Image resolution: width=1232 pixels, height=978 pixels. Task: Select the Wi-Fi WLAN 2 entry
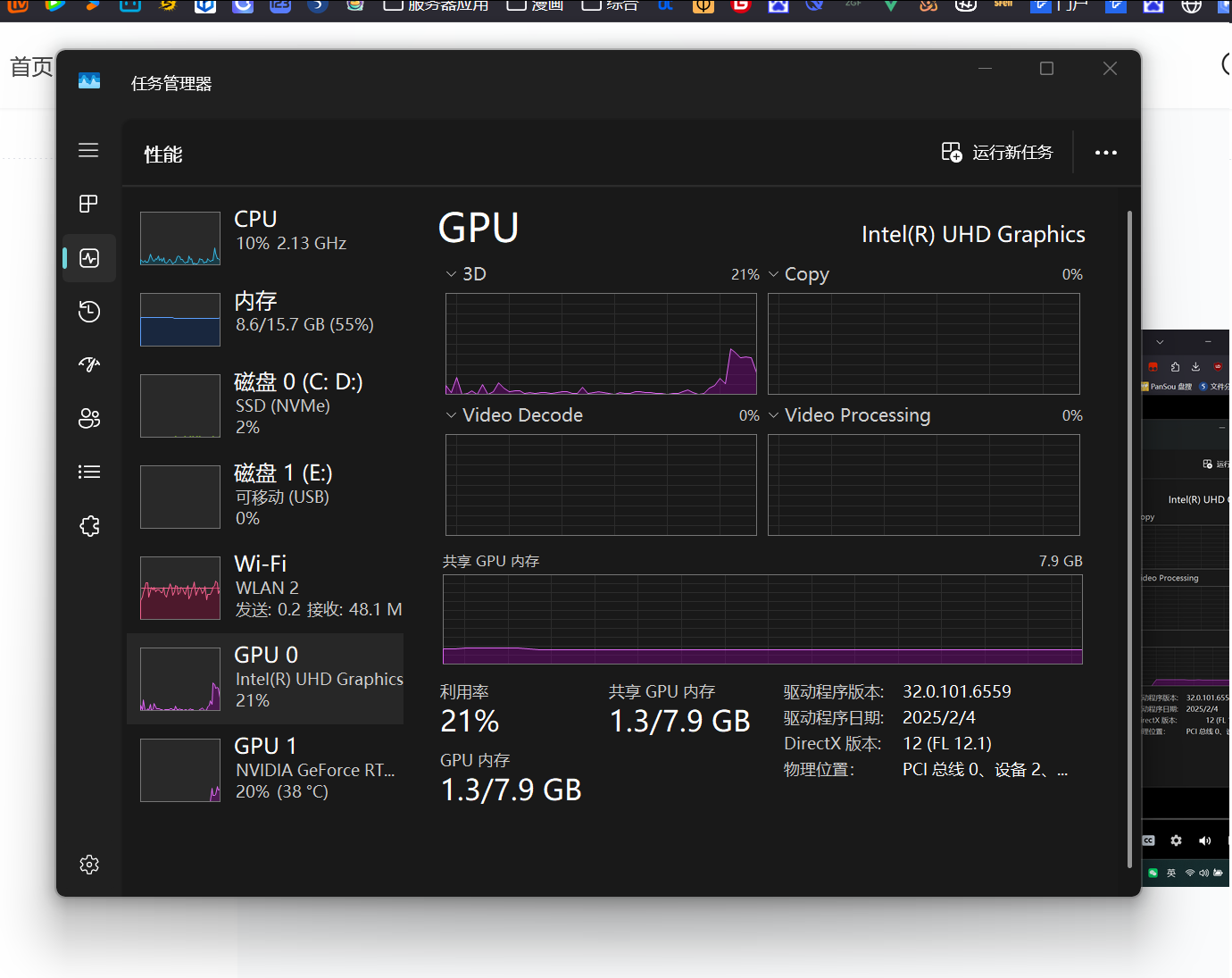pos(265,587)
